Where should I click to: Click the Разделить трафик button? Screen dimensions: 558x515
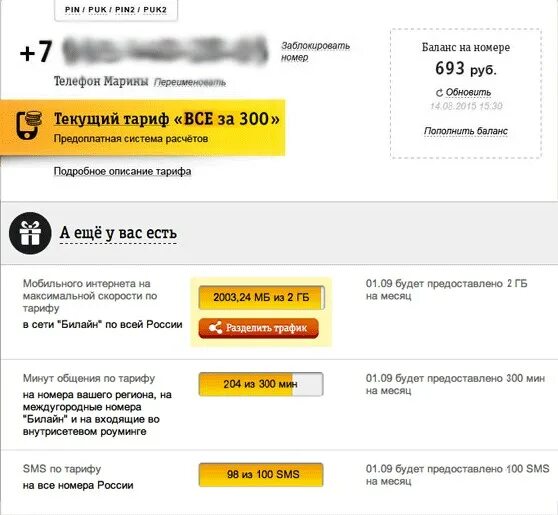[258, 328]
